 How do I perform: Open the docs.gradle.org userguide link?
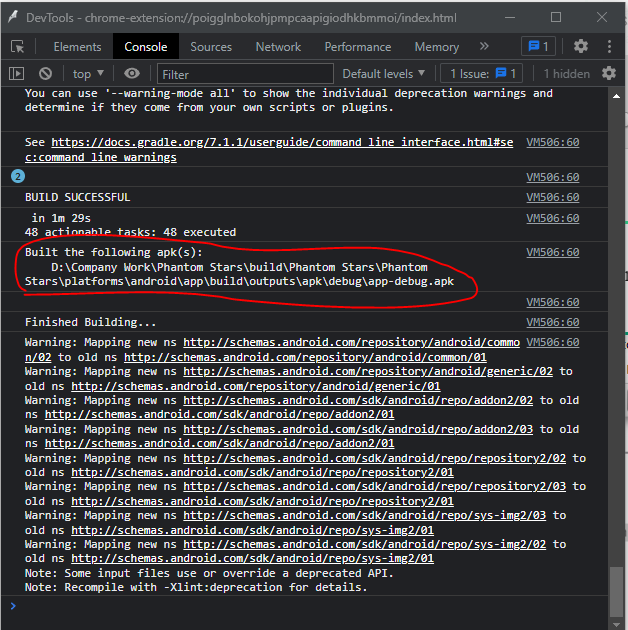coord(269,149)
